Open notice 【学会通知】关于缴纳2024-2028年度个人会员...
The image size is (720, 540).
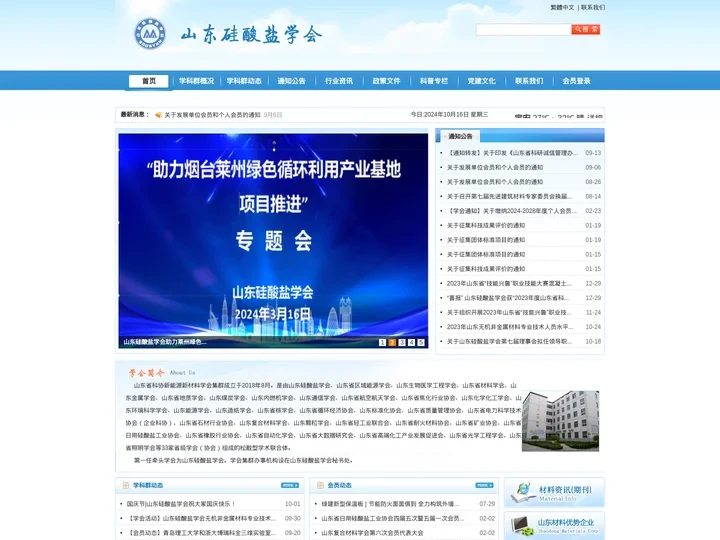click(x=512, y=211)
